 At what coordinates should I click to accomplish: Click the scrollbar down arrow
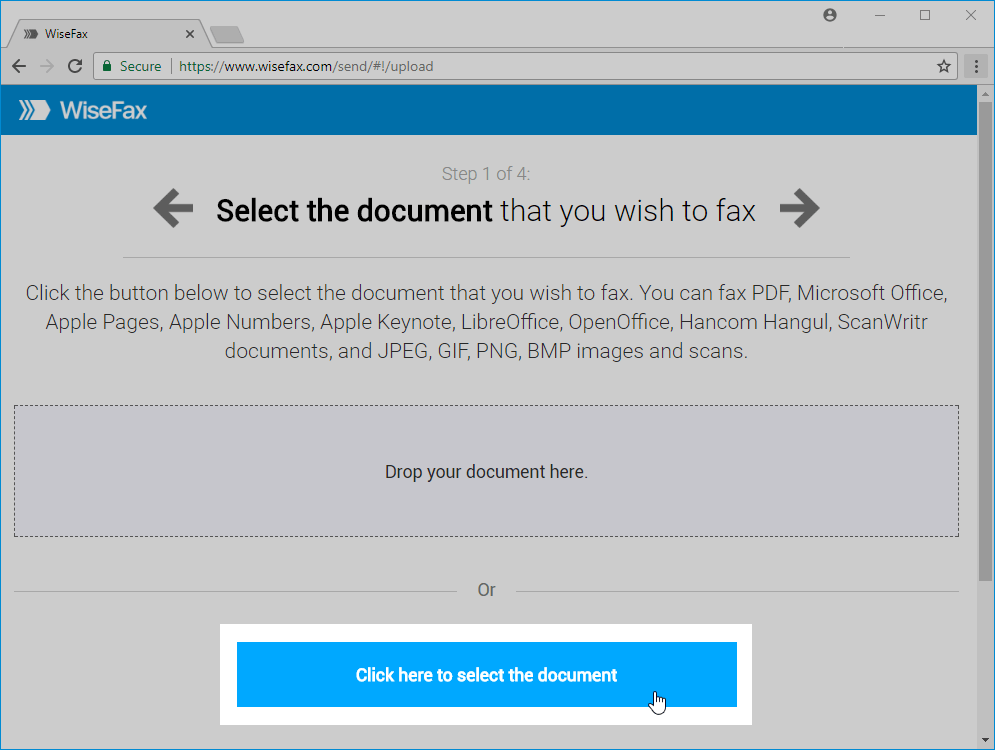985,740
